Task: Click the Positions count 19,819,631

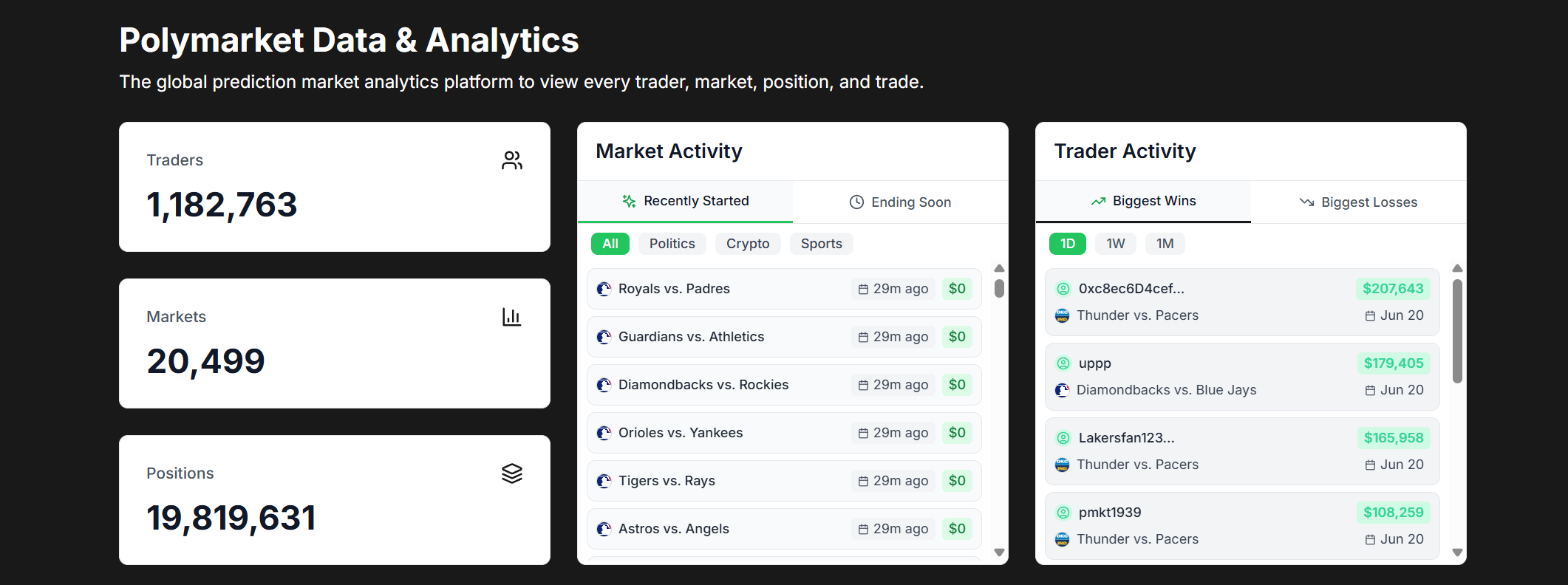Action: click(x=231, y=519)
